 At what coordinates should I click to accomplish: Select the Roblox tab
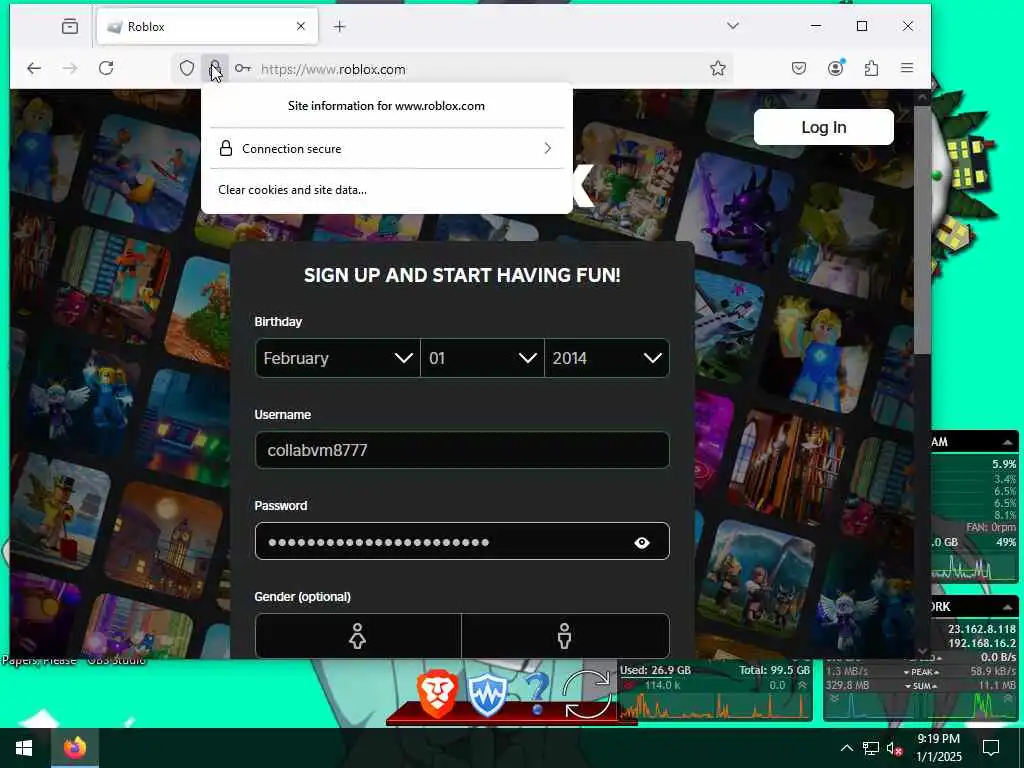[207, 26]
